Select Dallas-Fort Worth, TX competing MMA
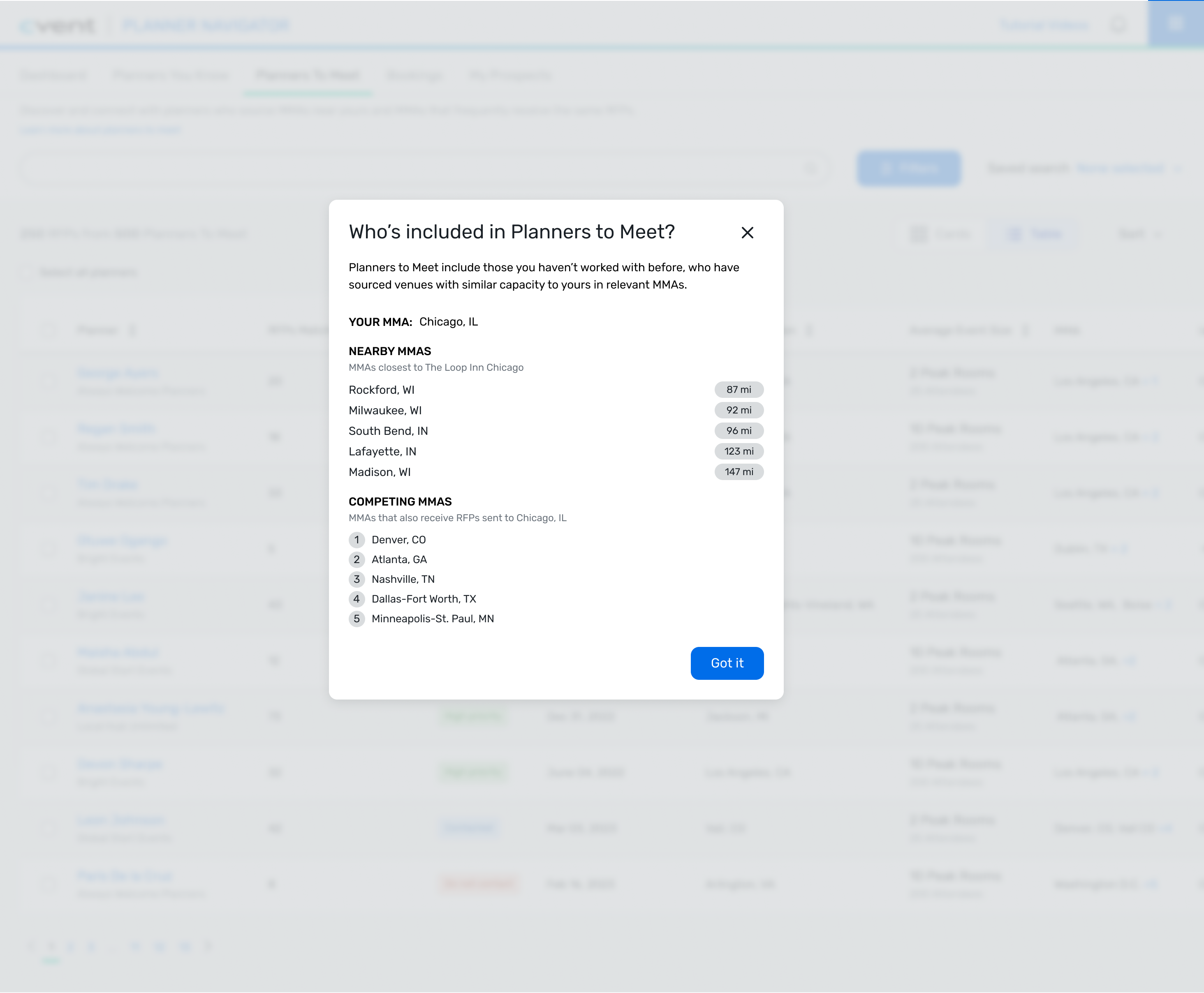The image size is (1204, 993). pos(424,599)
